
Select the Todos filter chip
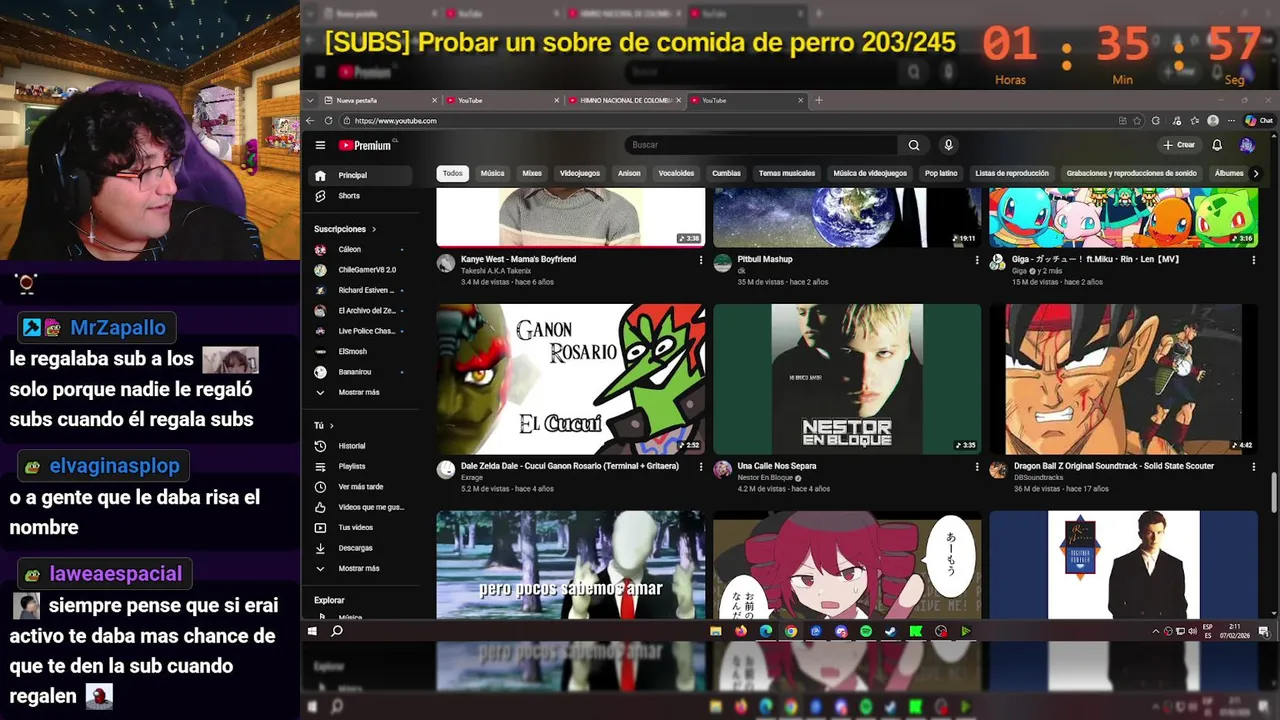coord(453,173)
